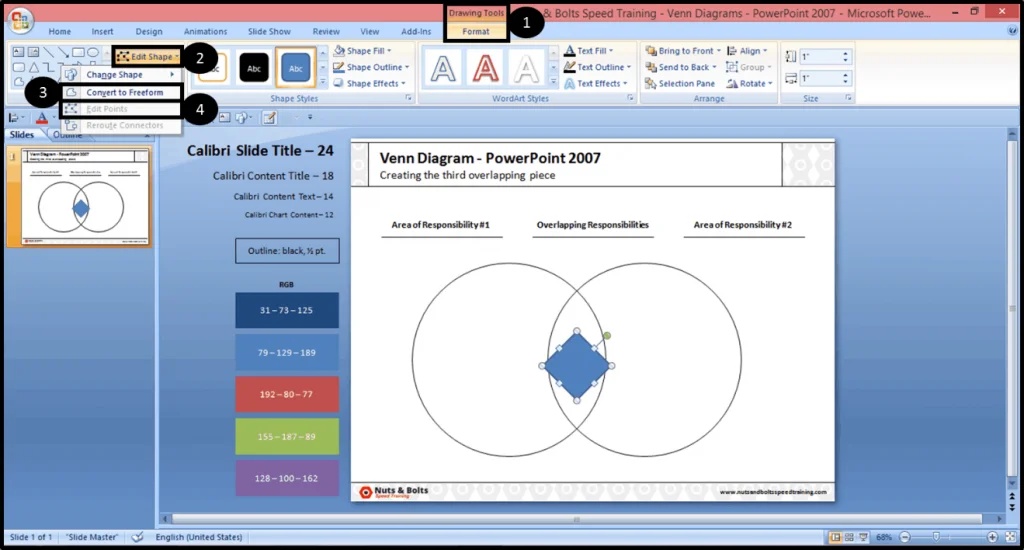The image size is (1024, 550).
Task: Open the Add-Ins ribbon tab
Action: [x=416, y=31]
